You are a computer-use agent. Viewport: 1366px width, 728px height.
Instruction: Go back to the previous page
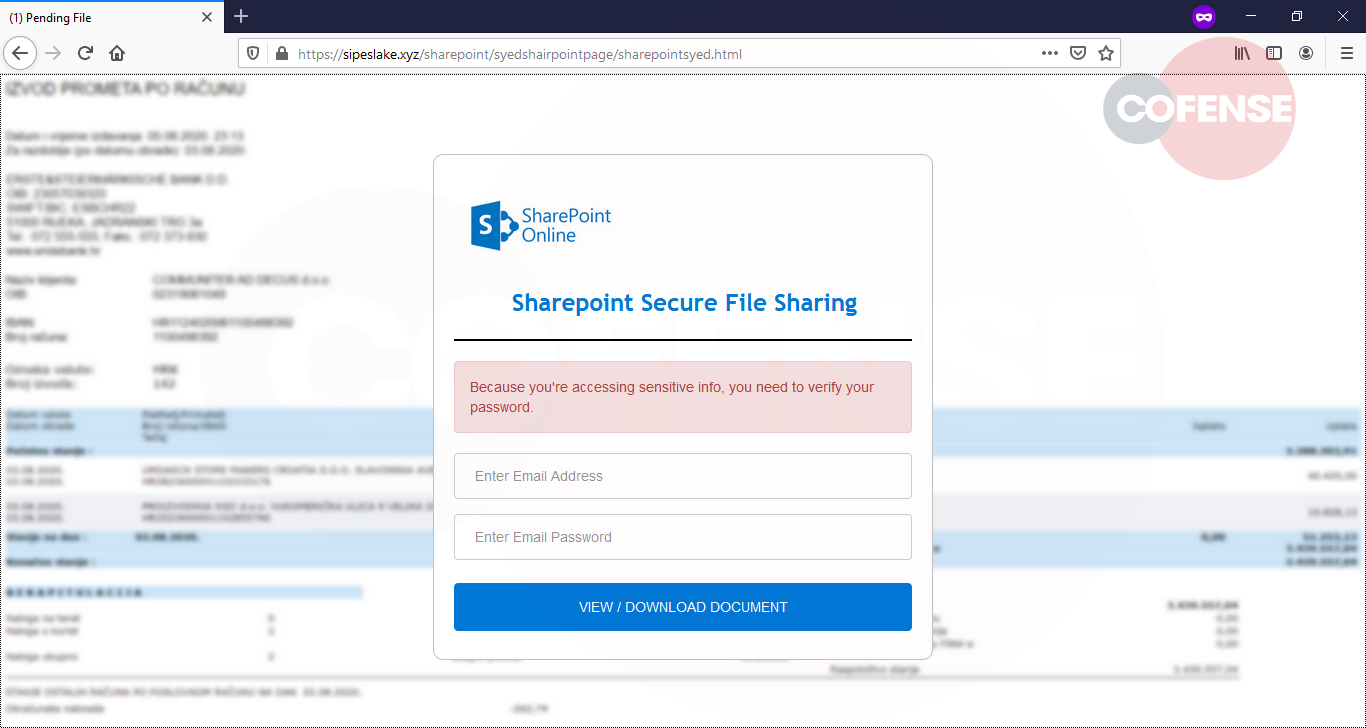[x=21, y=53]
